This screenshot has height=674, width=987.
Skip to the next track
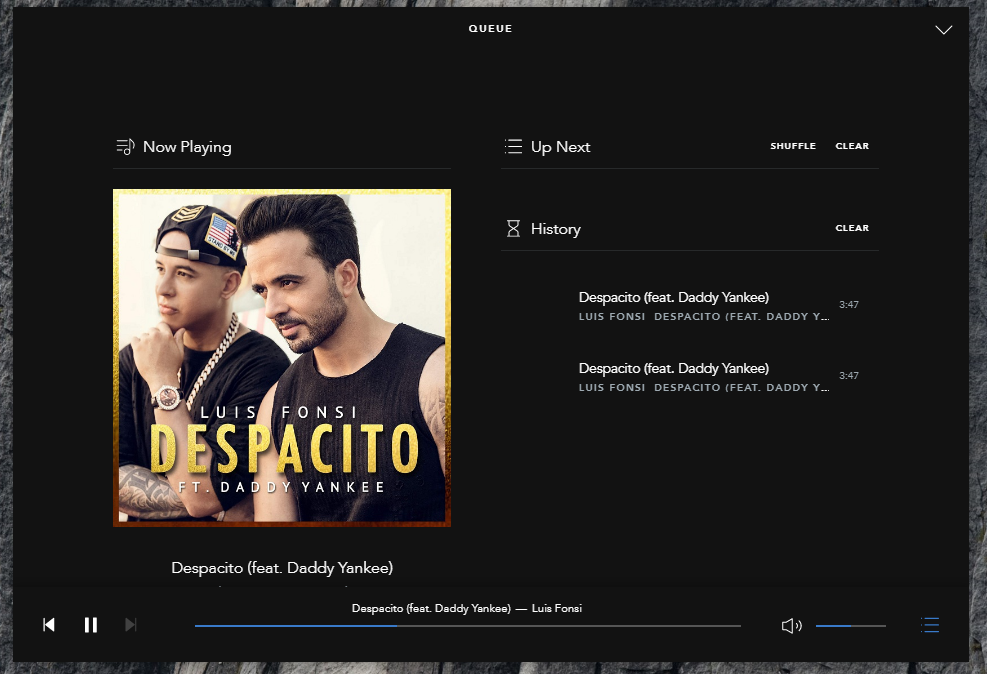click(x=131, y=624)
